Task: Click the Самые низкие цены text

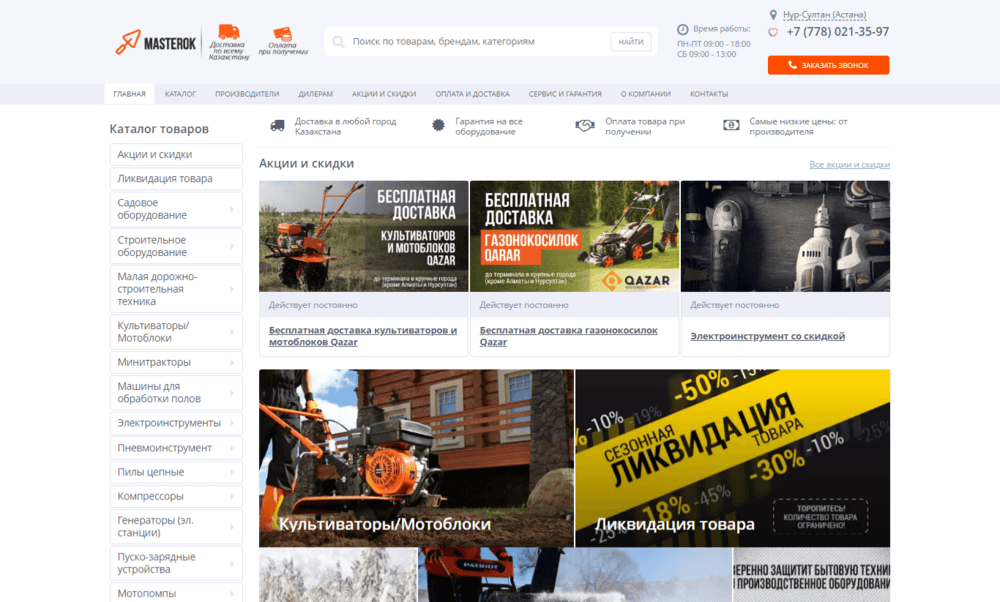Action: (798, 126)
